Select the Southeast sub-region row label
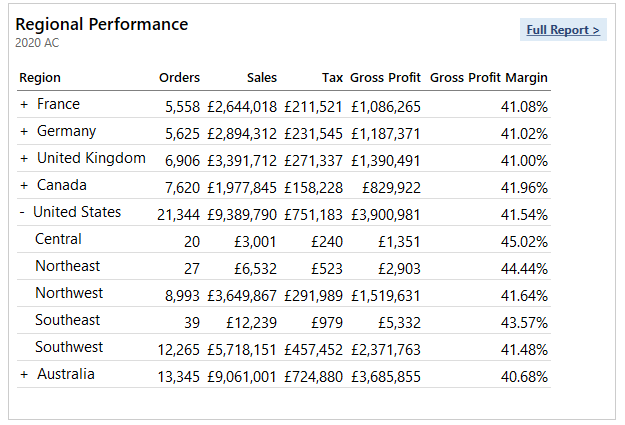 [67, 320]
